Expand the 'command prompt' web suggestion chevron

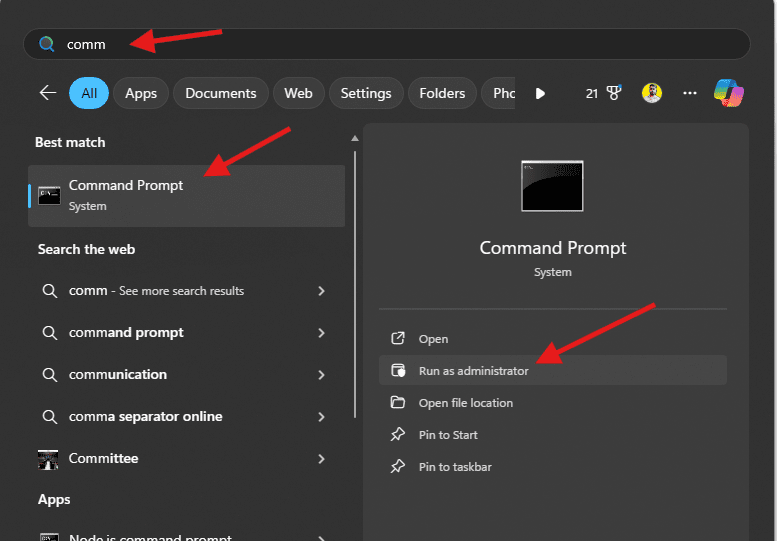point(321,333)
